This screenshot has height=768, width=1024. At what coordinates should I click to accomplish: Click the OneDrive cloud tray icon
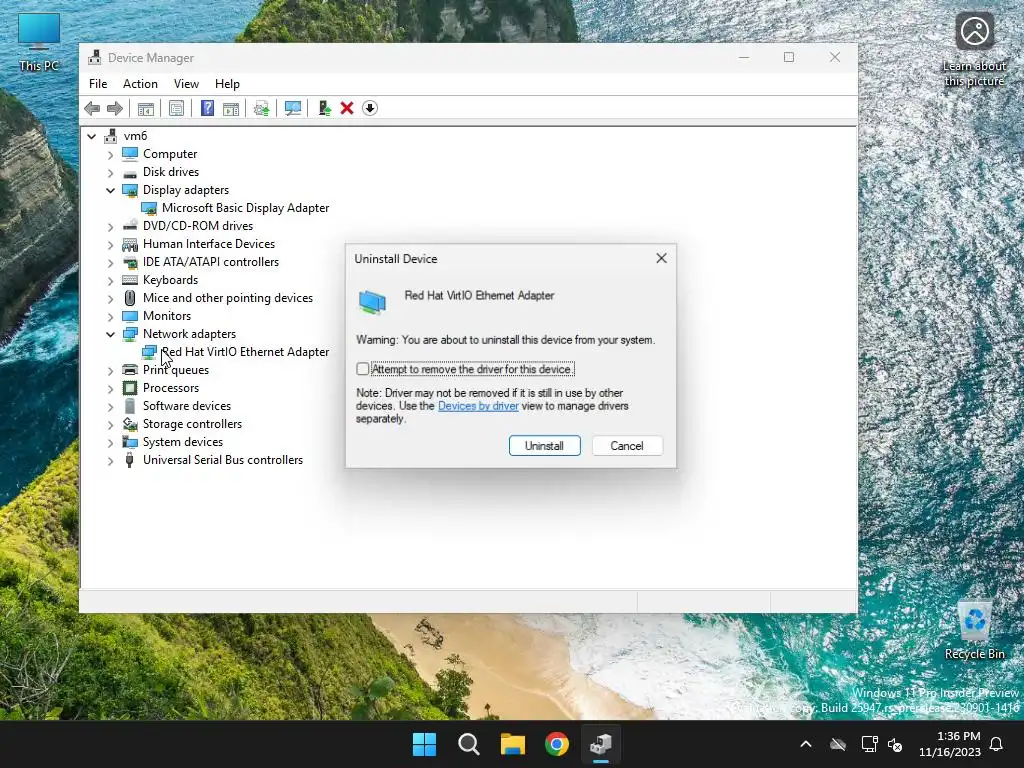pyautogui.click(x=838, y=744)
